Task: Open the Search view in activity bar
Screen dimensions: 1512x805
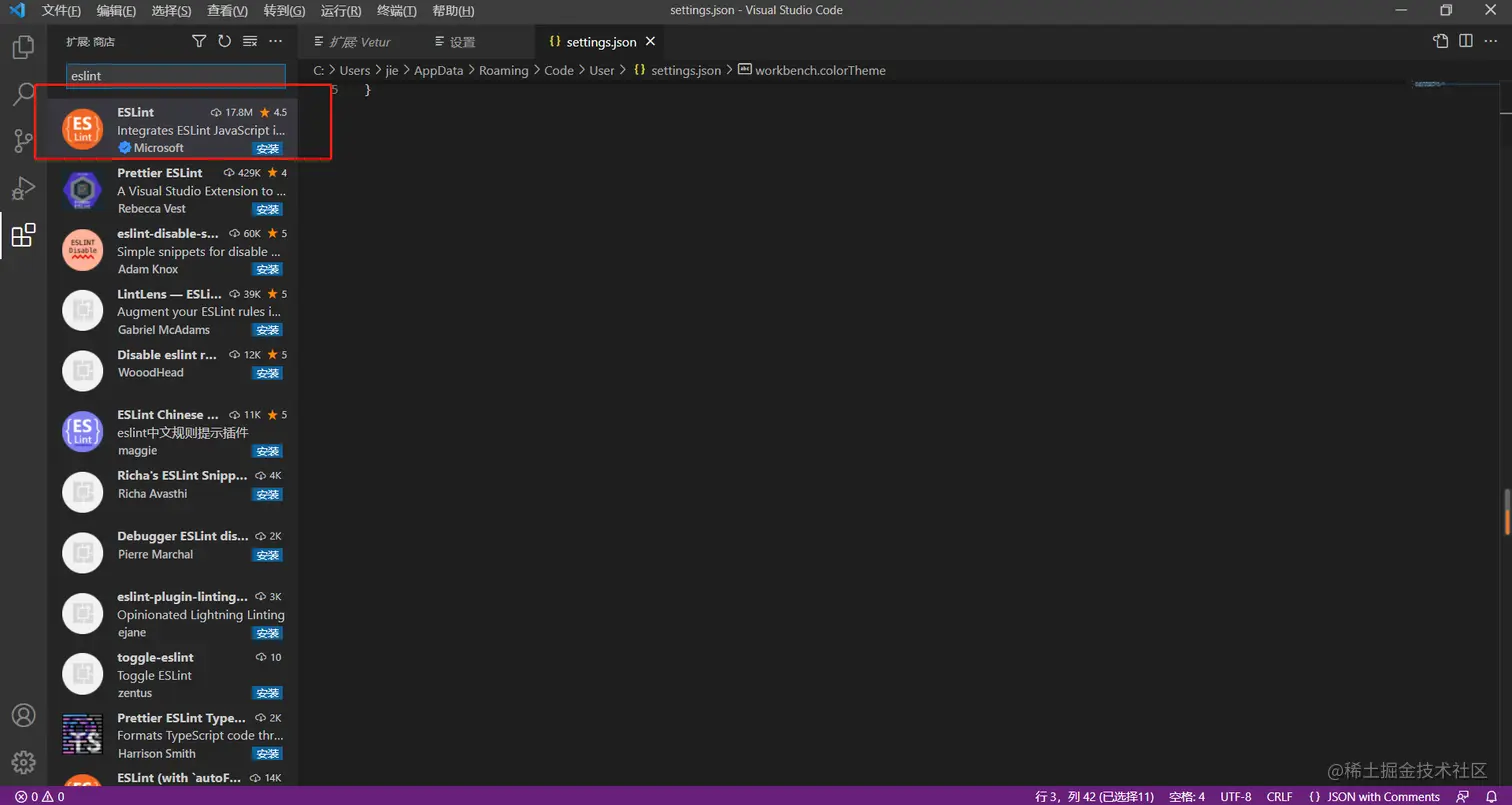Action: (x=23, y=94)
